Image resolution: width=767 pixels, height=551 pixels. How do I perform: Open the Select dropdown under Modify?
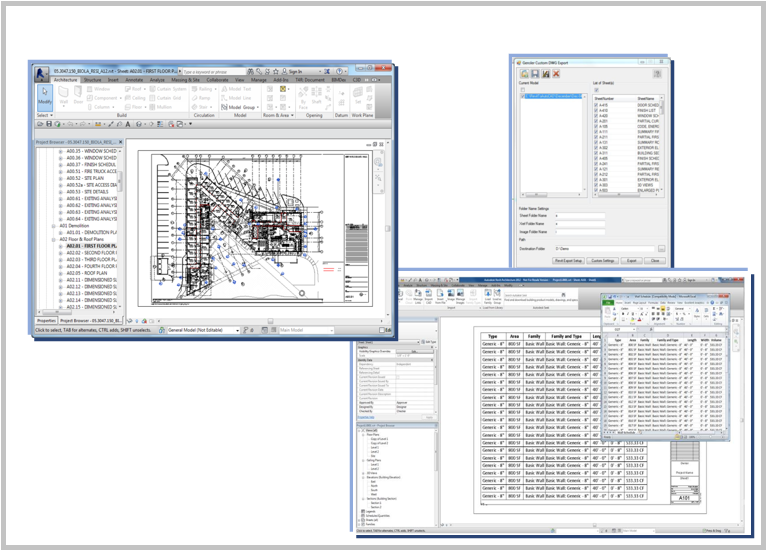tap(45, 115)
